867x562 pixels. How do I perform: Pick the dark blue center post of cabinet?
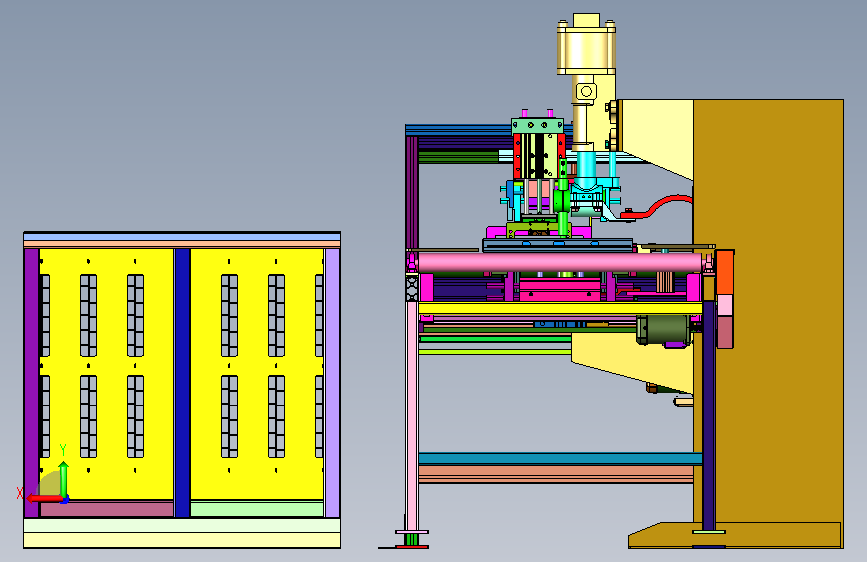[182, 383]
